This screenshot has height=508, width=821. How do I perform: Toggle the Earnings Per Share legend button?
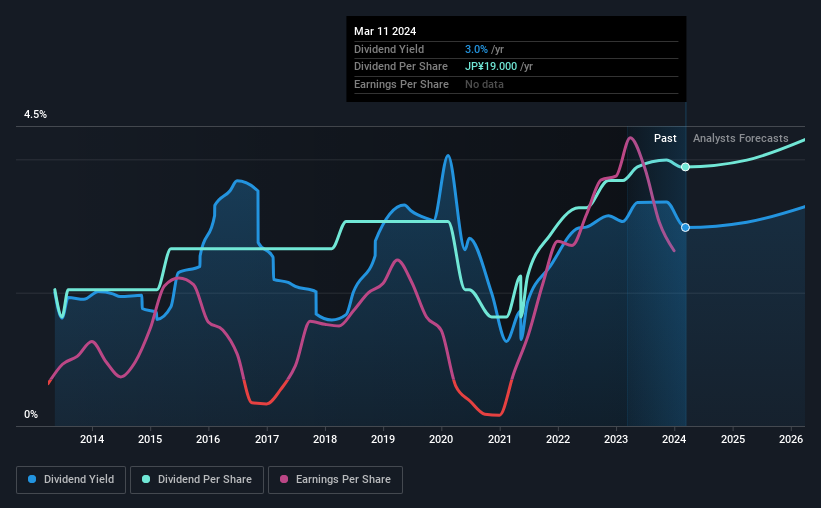(335, 480)
